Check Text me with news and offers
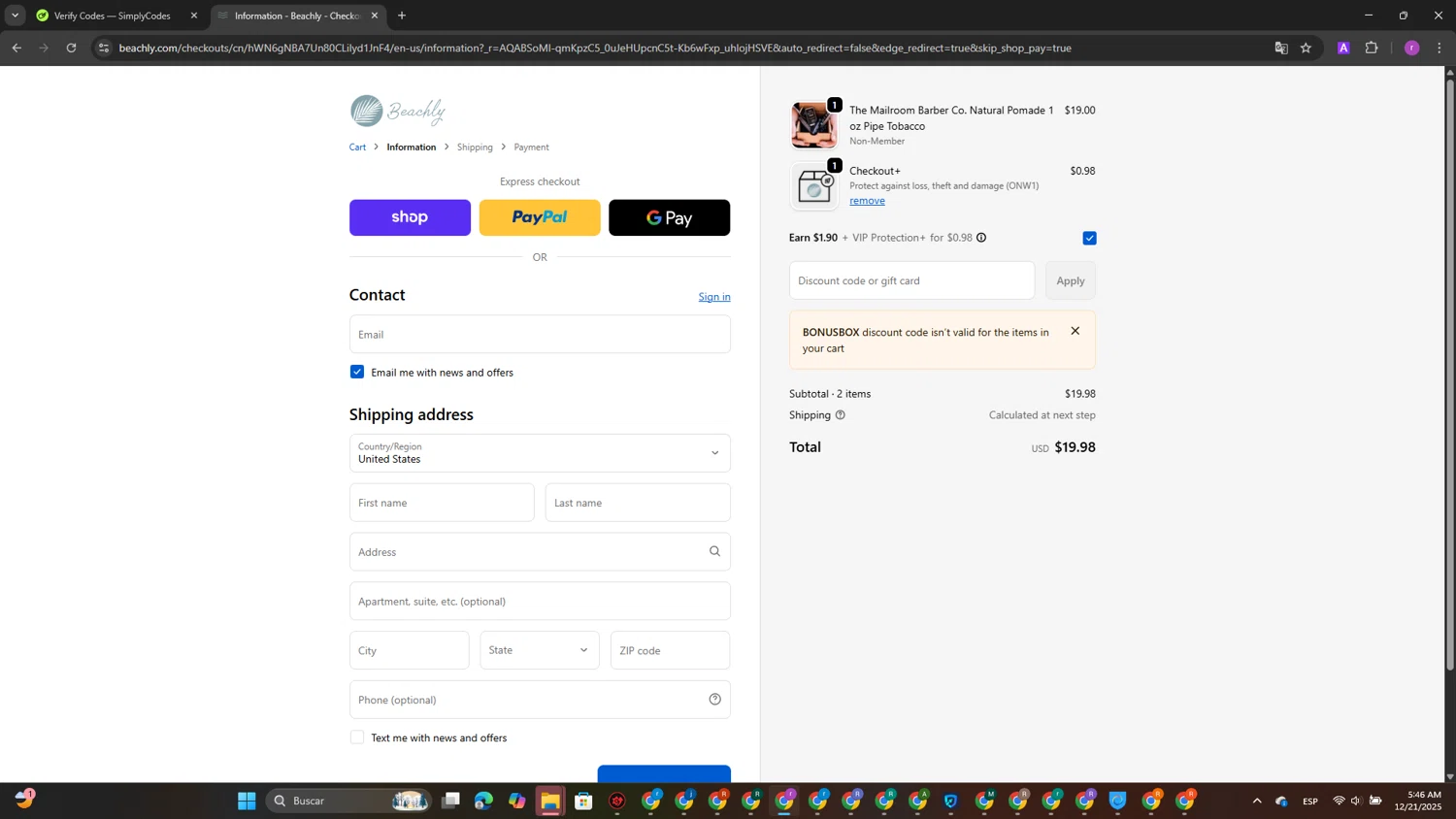Viewport: 1456px width, 819px height. point(357,737)
